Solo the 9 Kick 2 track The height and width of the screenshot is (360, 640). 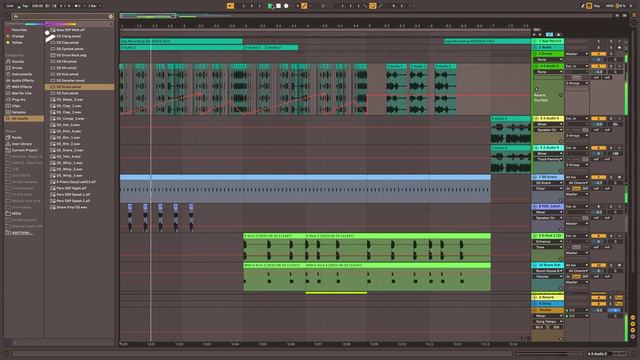tap(611, 236)
